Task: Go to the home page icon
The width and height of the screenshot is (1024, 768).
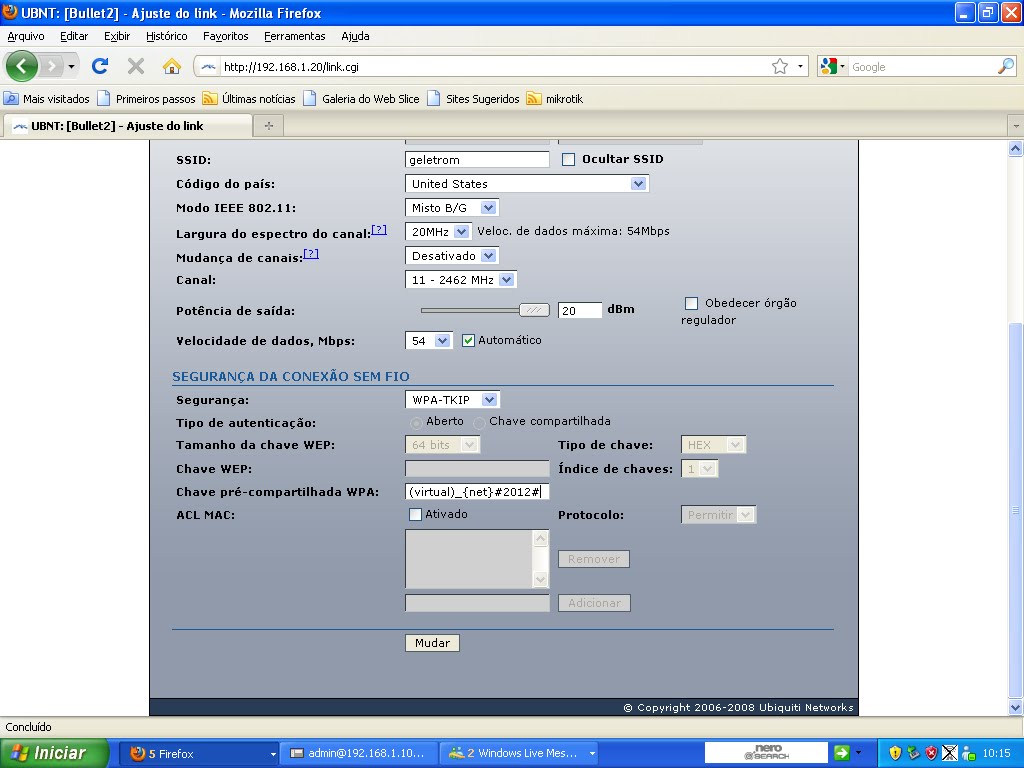Action: point(171,66)
